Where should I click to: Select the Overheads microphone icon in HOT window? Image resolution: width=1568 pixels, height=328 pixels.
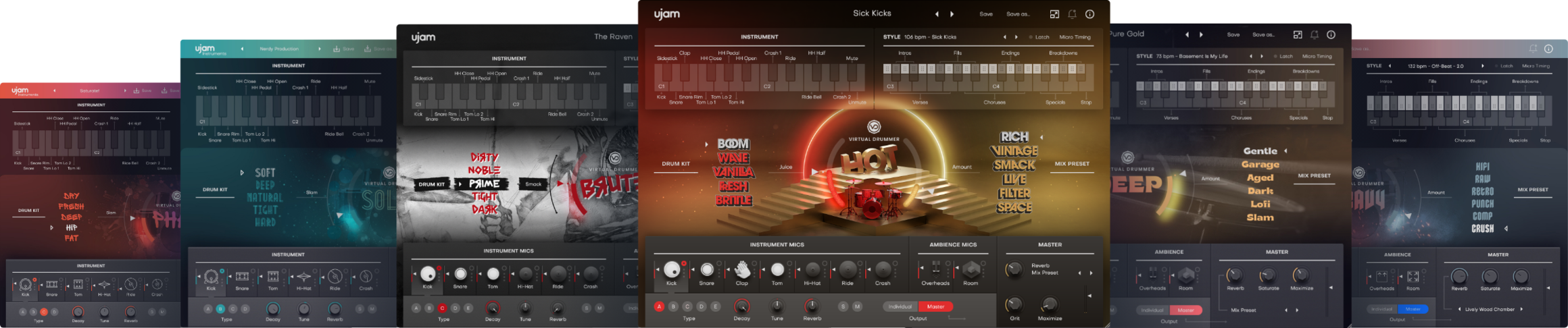coord(936,269)
